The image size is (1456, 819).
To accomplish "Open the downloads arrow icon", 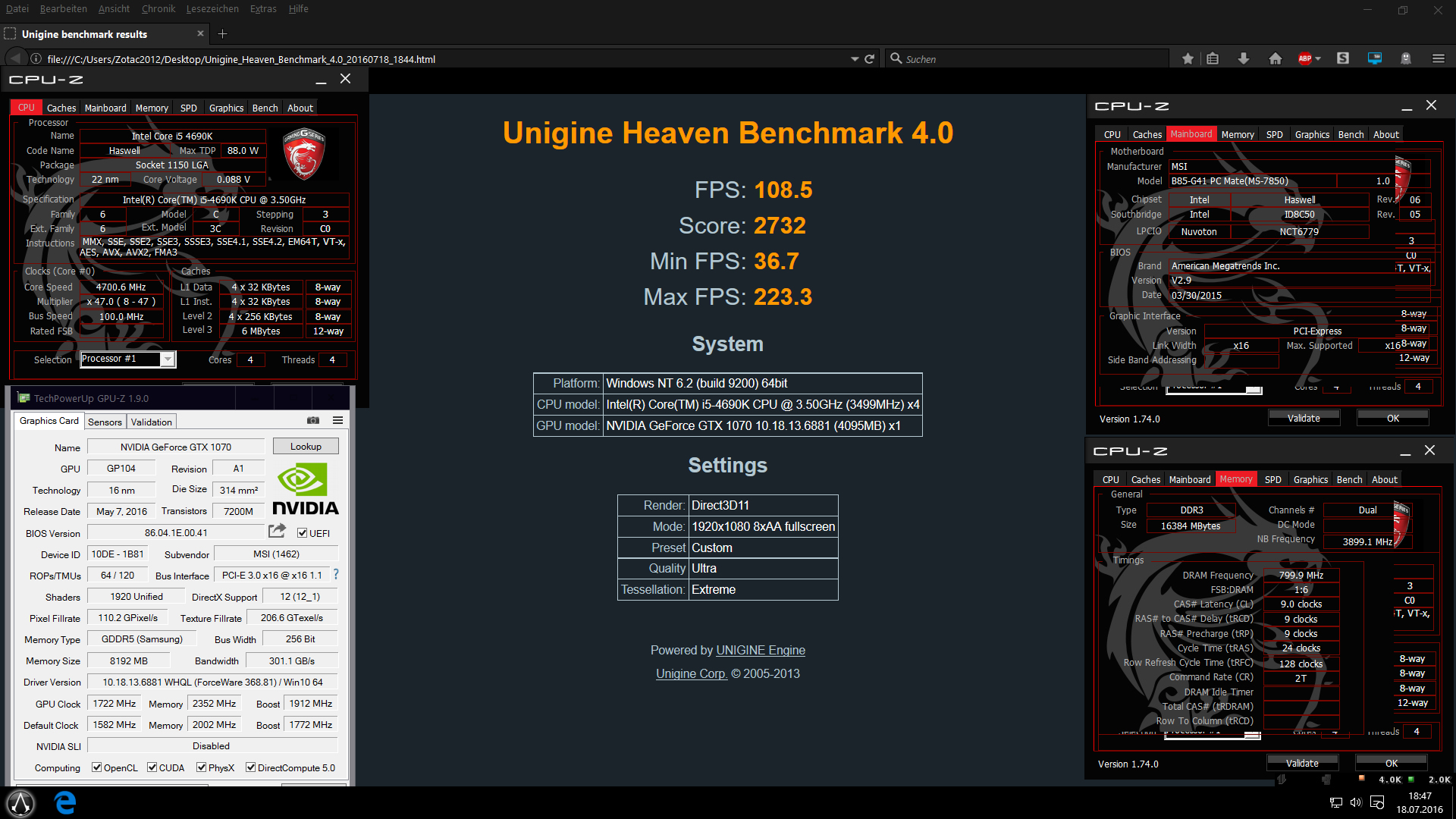I will click(1244, 58).
